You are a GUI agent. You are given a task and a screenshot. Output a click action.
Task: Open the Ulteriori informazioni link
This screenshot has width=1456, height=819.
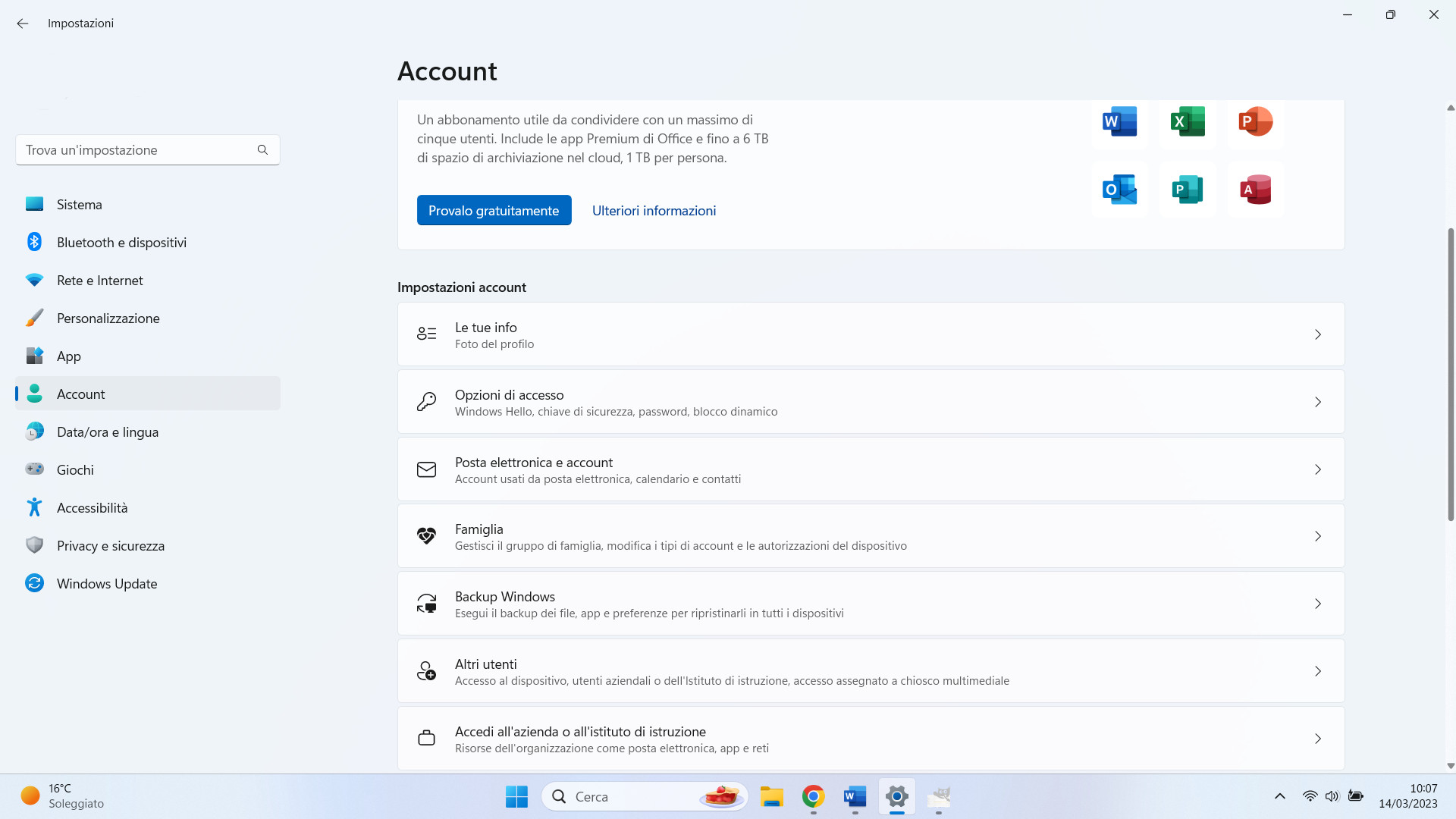coord(654,210)
